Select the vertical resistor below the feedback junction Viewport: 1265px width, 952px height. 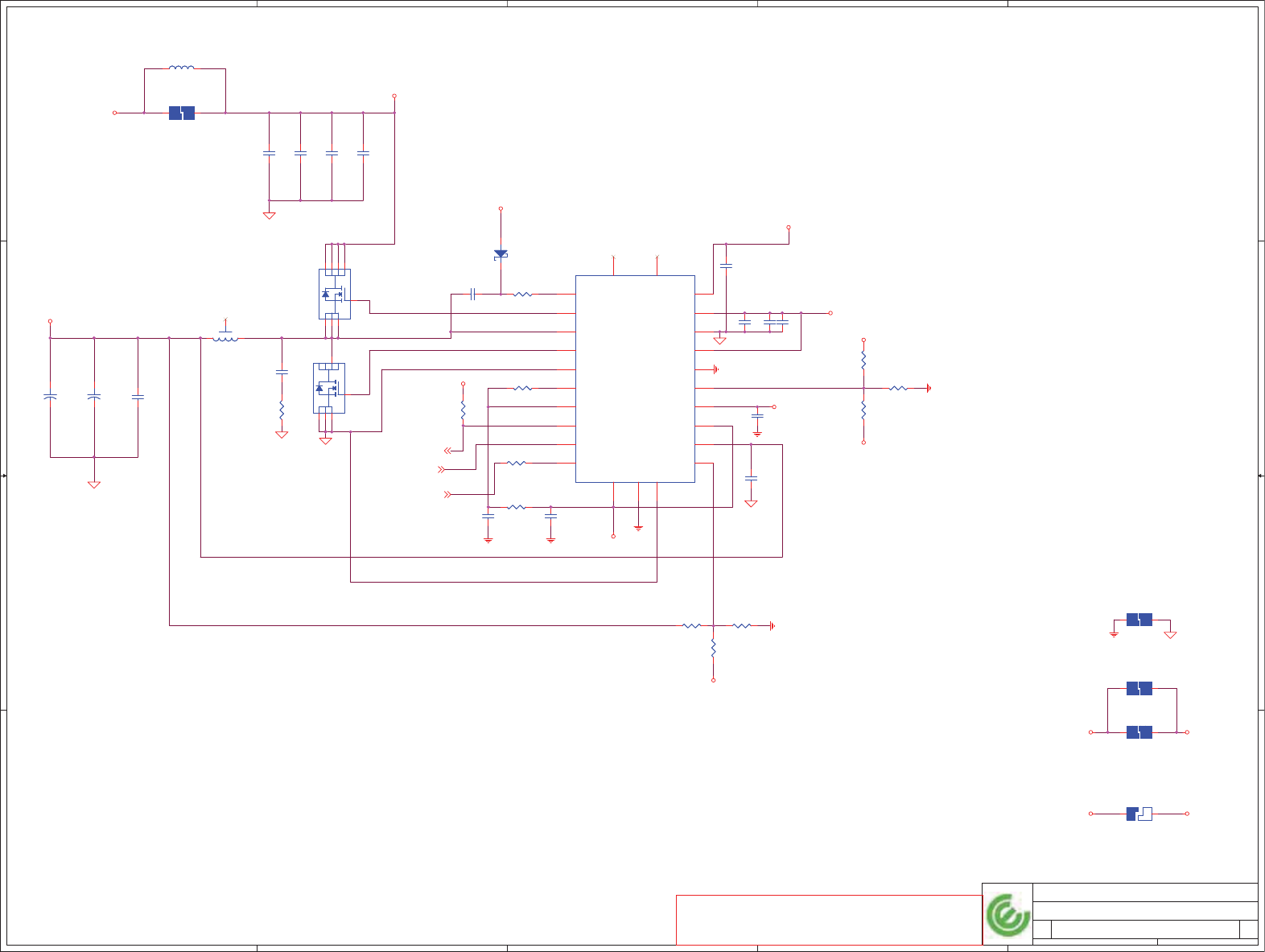click(713, 648)
